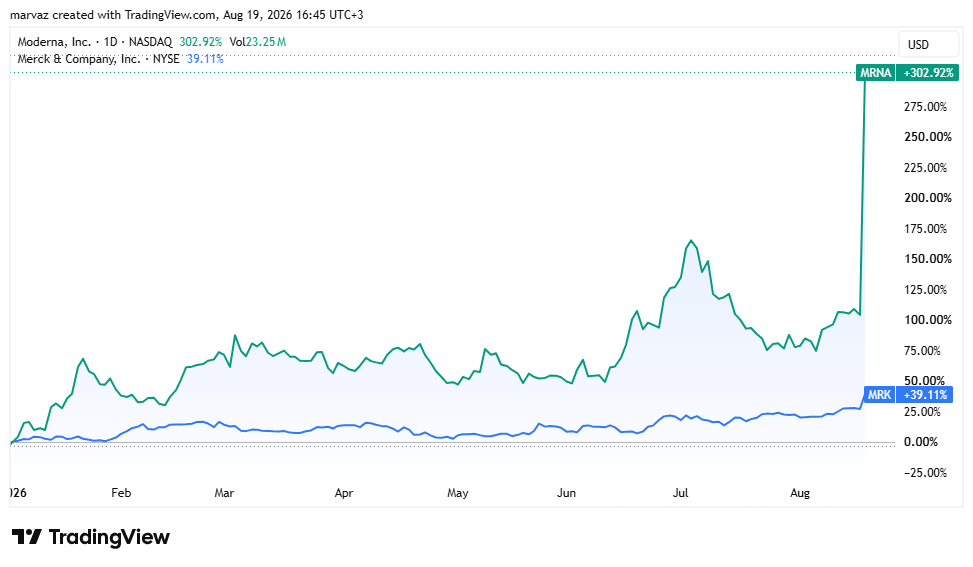Click the NYSE exchange label
Screen dimensions: 973x567
click(166, 59)
